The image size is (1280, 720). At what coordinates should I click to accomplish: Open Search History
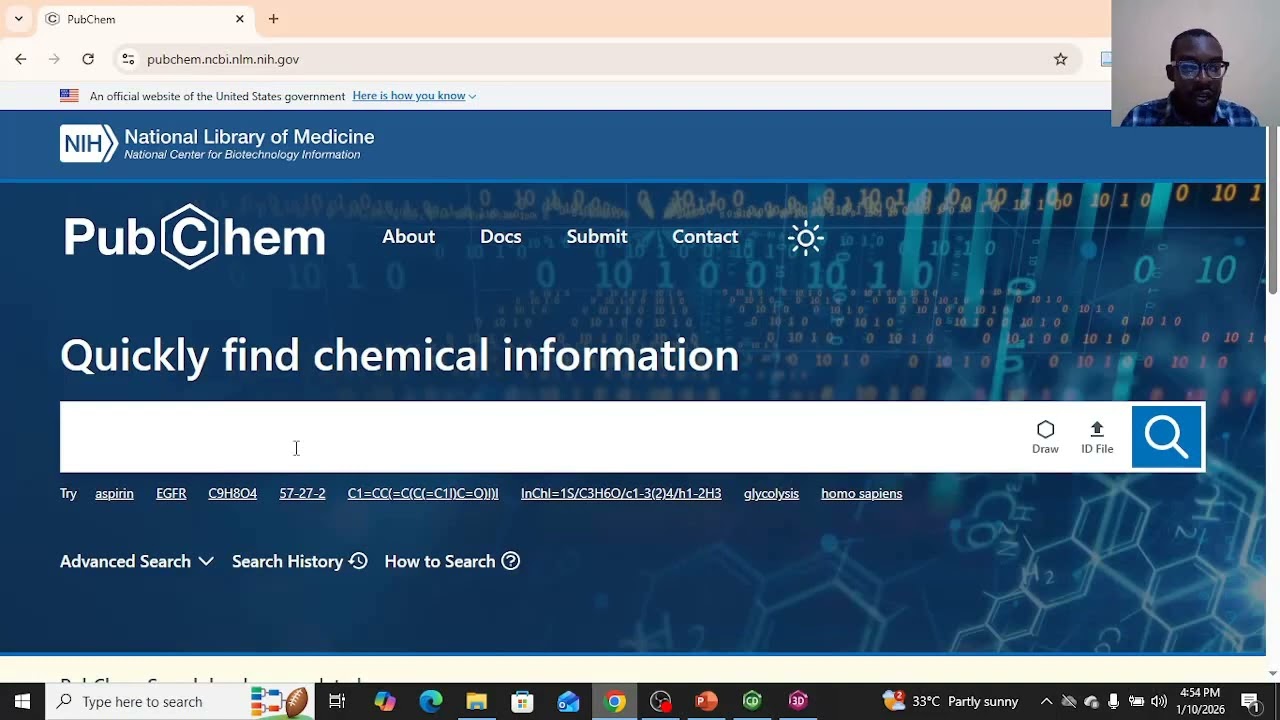(x=300, y=562)
